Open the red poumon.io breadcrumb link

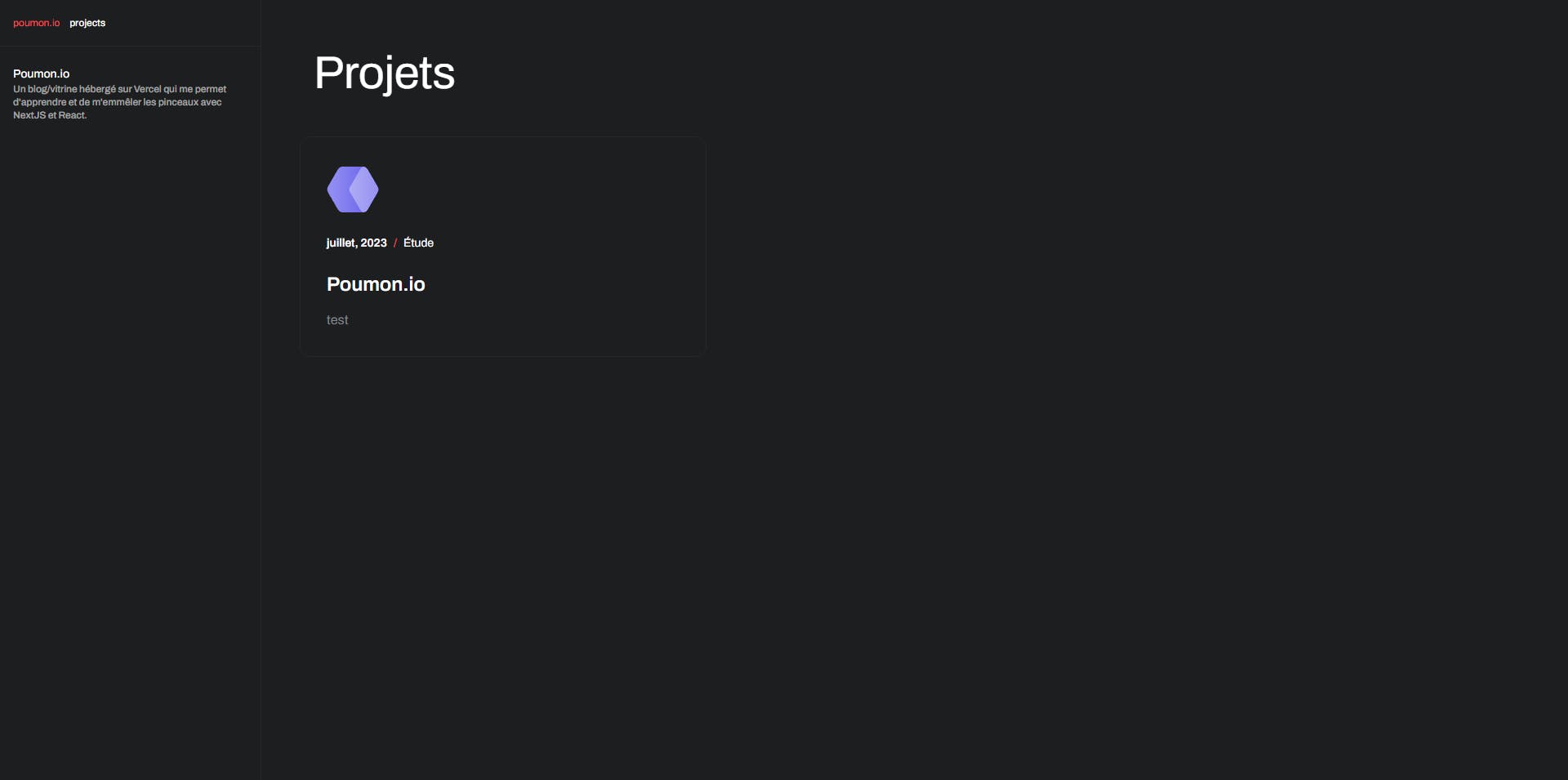[x=36, y=23]
